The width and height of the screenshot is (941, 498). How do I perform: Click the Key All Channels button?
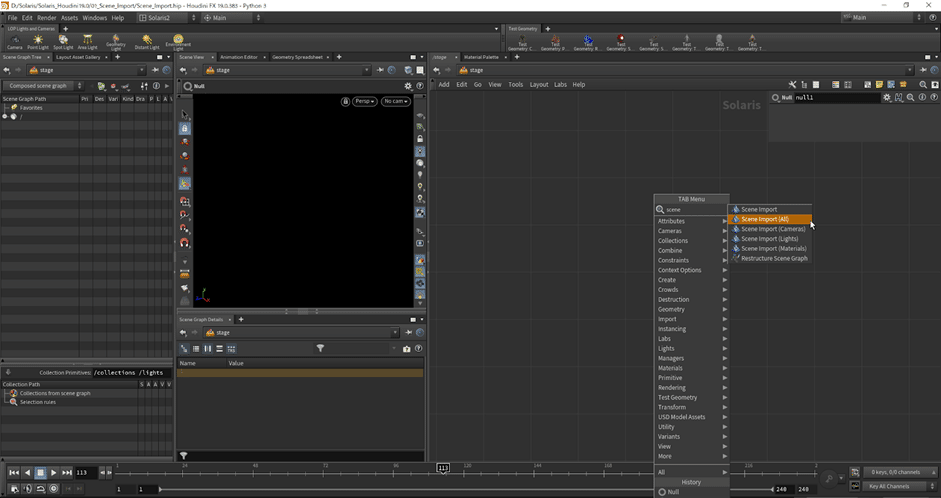tap(889, 486)
